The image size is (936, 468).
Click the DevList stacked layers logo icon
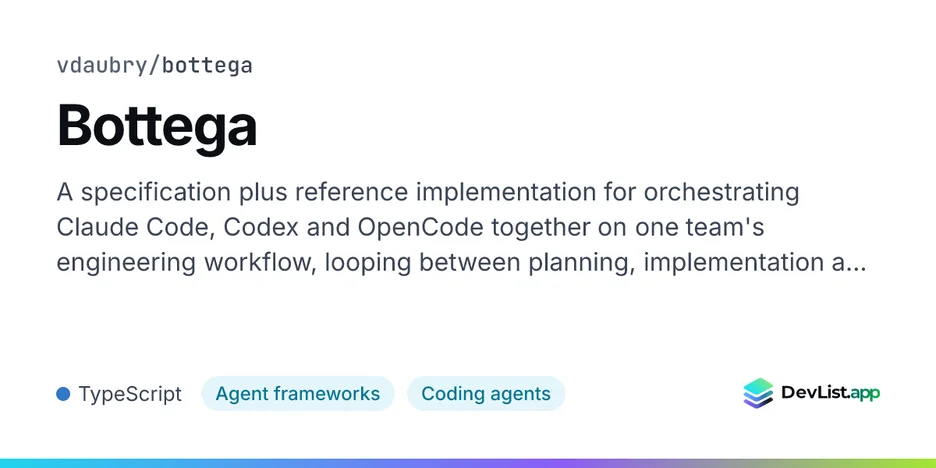point(758,393)
